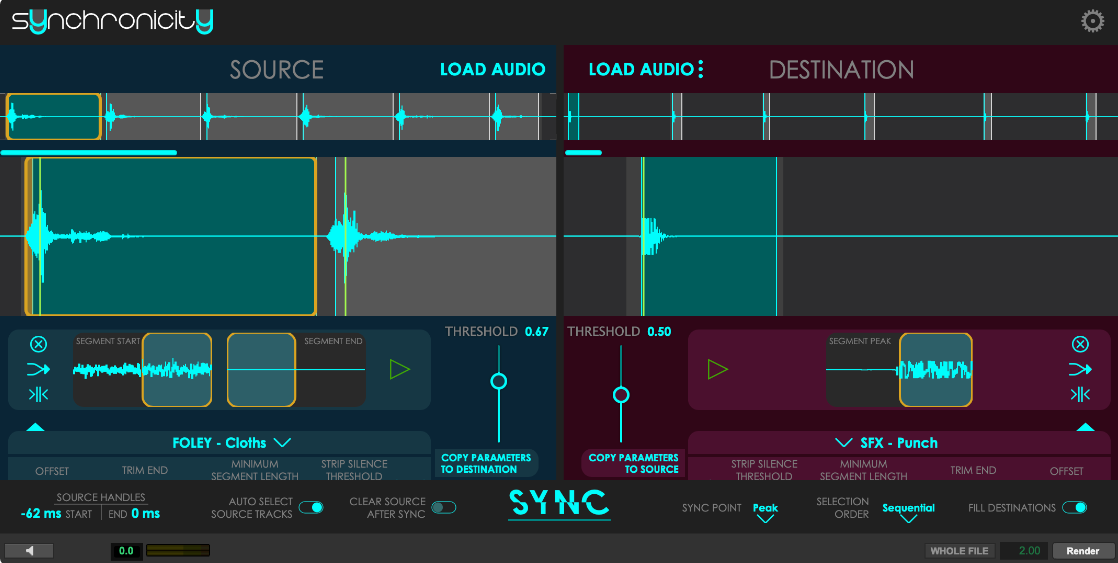Collapse source parameters with up triangle
The width and height of the screenshot is (1118, 563).
(36, 427)
